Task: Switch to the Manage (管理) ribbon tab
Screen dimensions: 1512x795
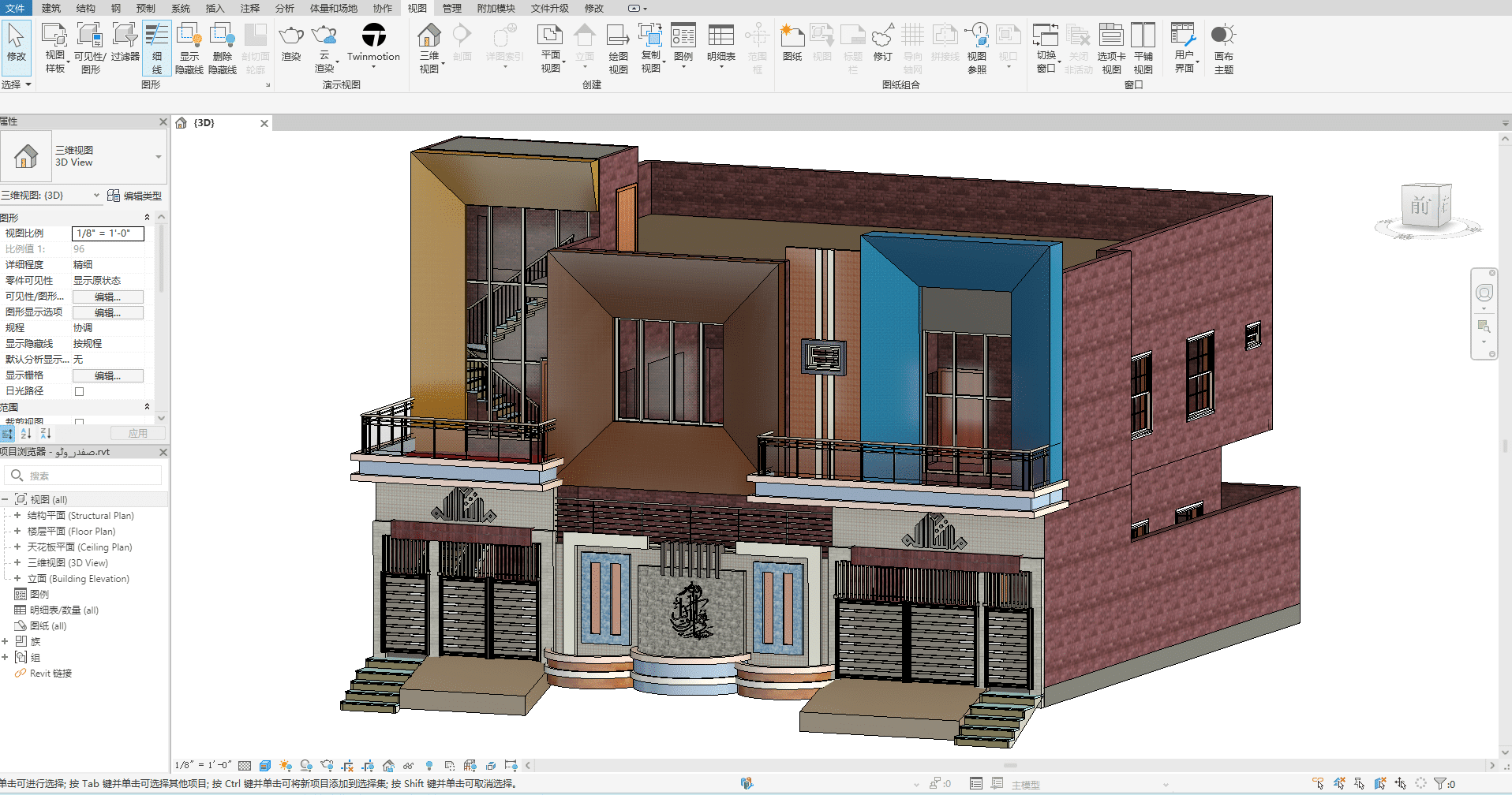Action: [451, 8]
